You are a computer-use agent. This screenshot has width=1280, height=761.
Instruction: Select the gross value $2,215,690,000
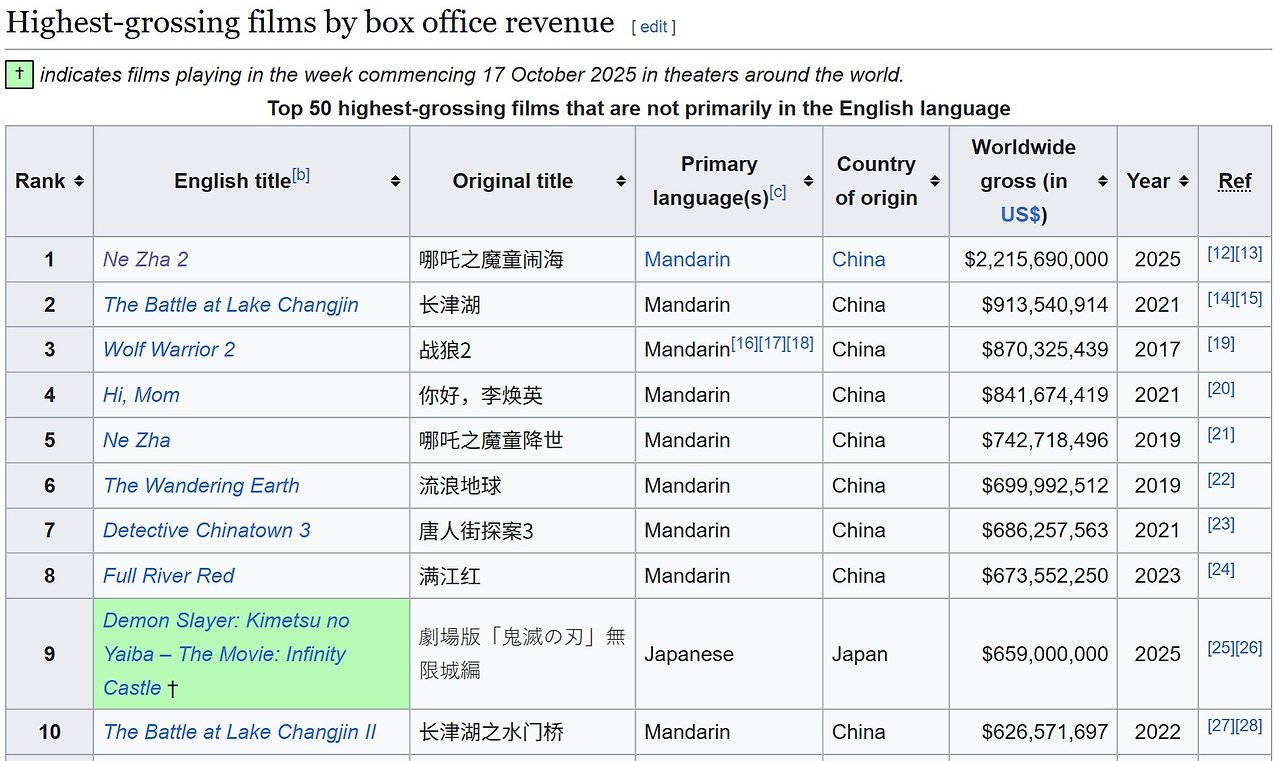pos(1036,259)
